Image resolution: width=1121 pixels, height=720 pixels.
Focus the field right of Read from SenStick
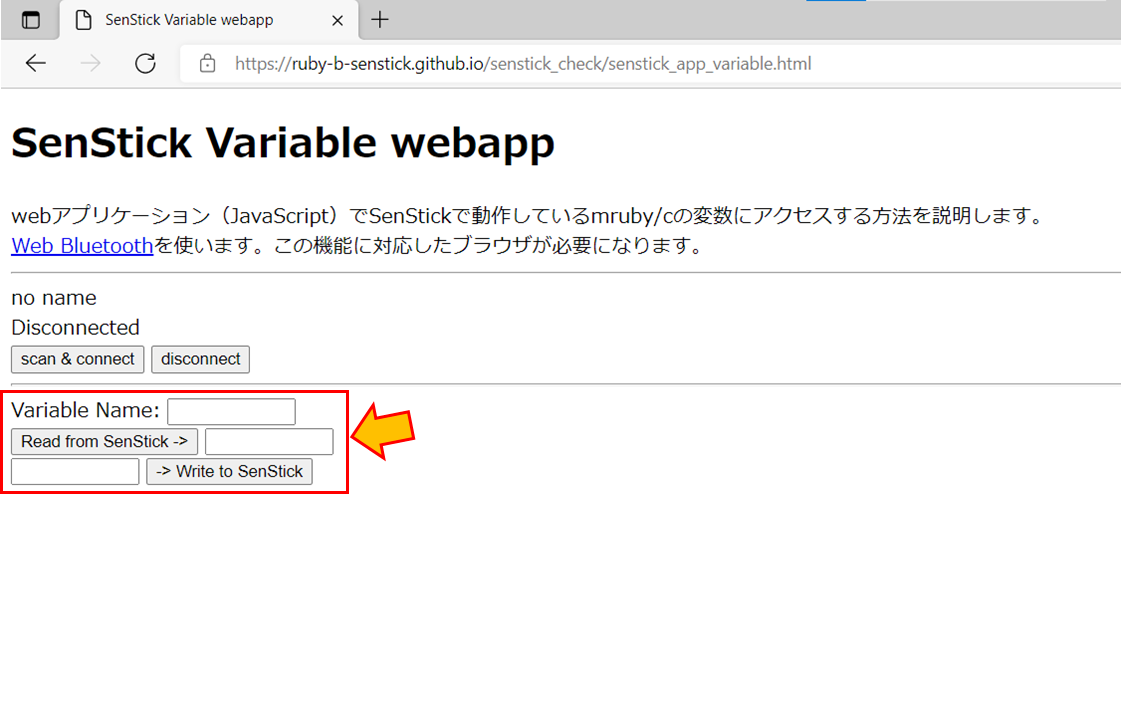click(x=269, y=441)
